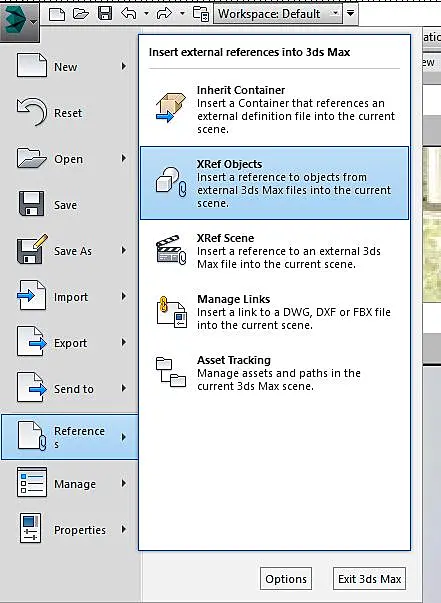The height and width of the screenshot is (603, 441).
Task: Click the Open folder icon in menu
Action: [x=32, y=158]
